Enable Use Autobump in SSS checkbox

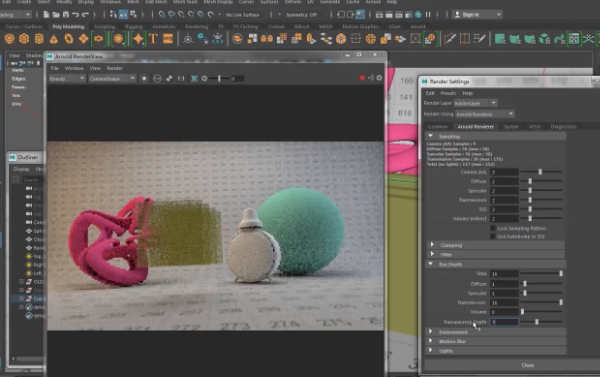493,237
